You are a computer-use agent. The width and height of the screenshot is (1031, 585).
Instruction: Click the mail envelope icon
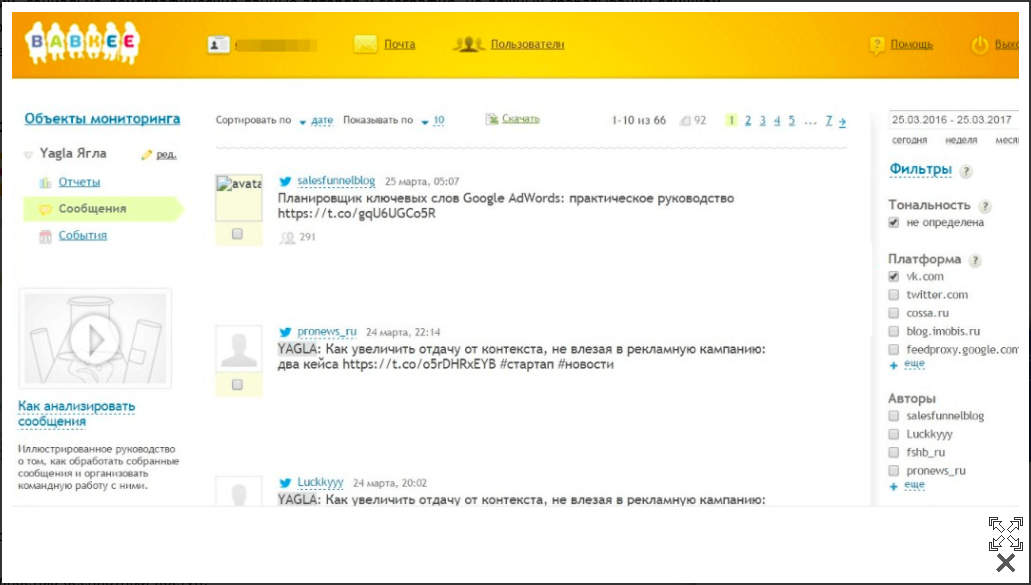(x=365, y=44)
